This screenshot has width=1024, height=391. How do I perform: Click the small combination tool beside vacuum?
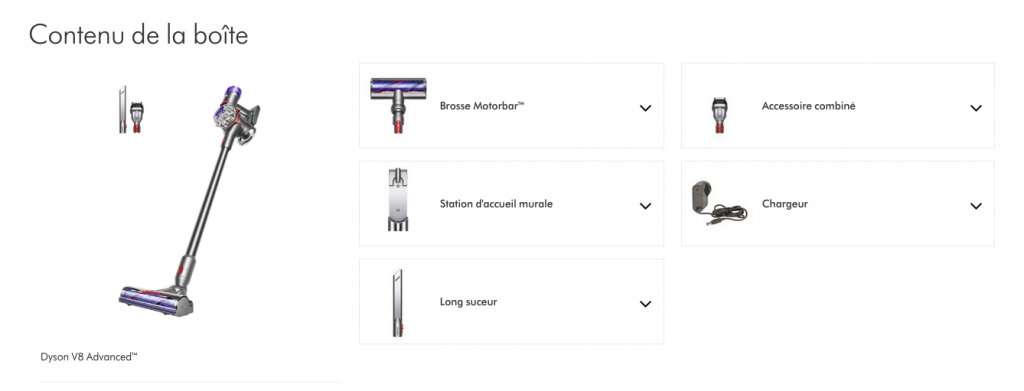[136, 117]
